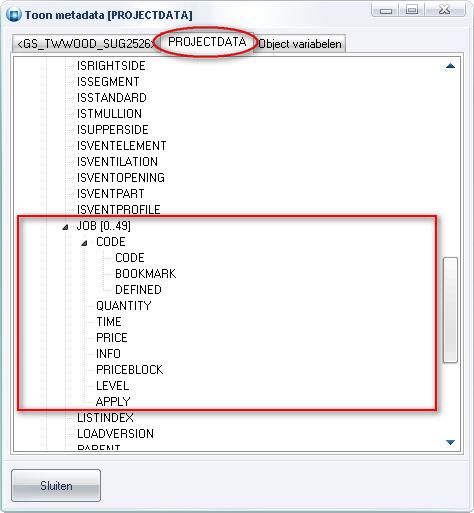Click the Sluiten button
Viewport: 474px width, 513px height.
tap(56, 486)
